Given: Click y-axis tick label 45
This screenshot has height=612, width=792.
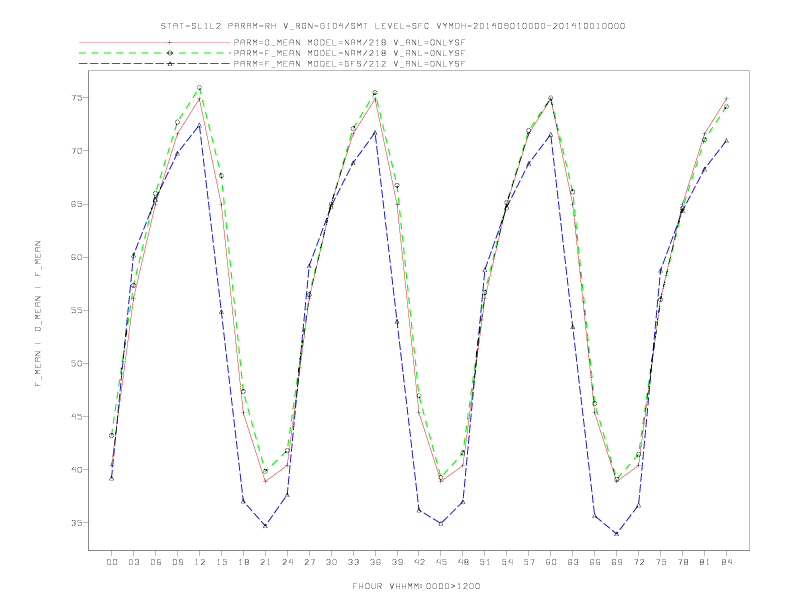Looking at the screenshot, I should (76, 417).
